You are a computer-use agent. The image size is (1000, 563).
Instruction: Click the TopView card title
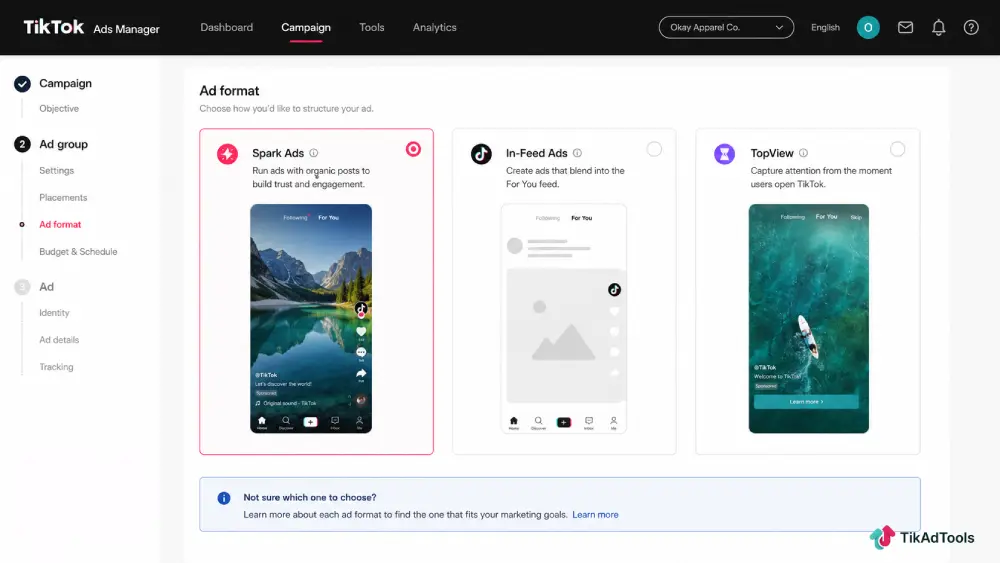click(x=772, y=153)
